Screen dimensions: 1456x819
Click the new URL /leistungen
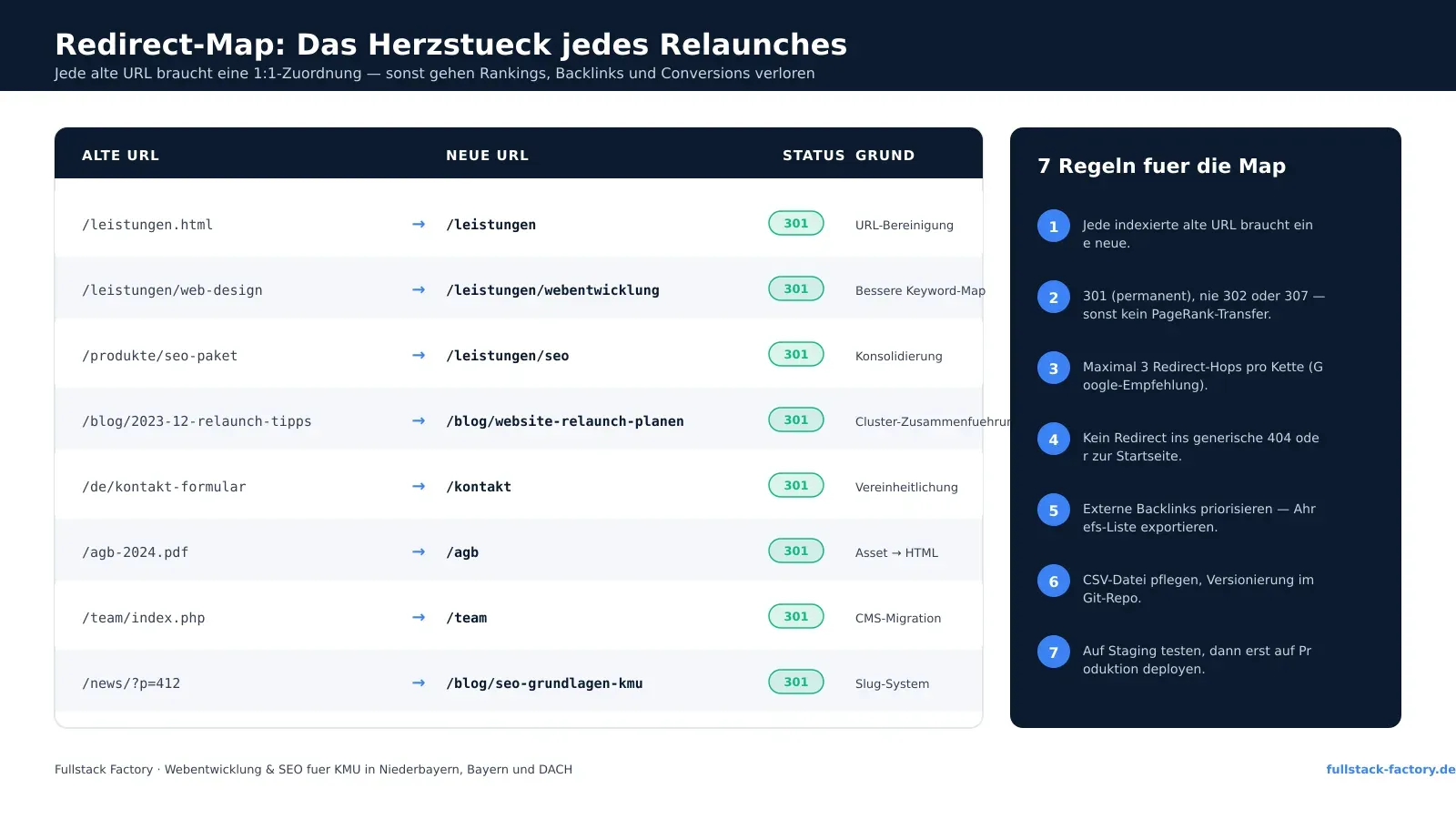click(x=490, y=225)
